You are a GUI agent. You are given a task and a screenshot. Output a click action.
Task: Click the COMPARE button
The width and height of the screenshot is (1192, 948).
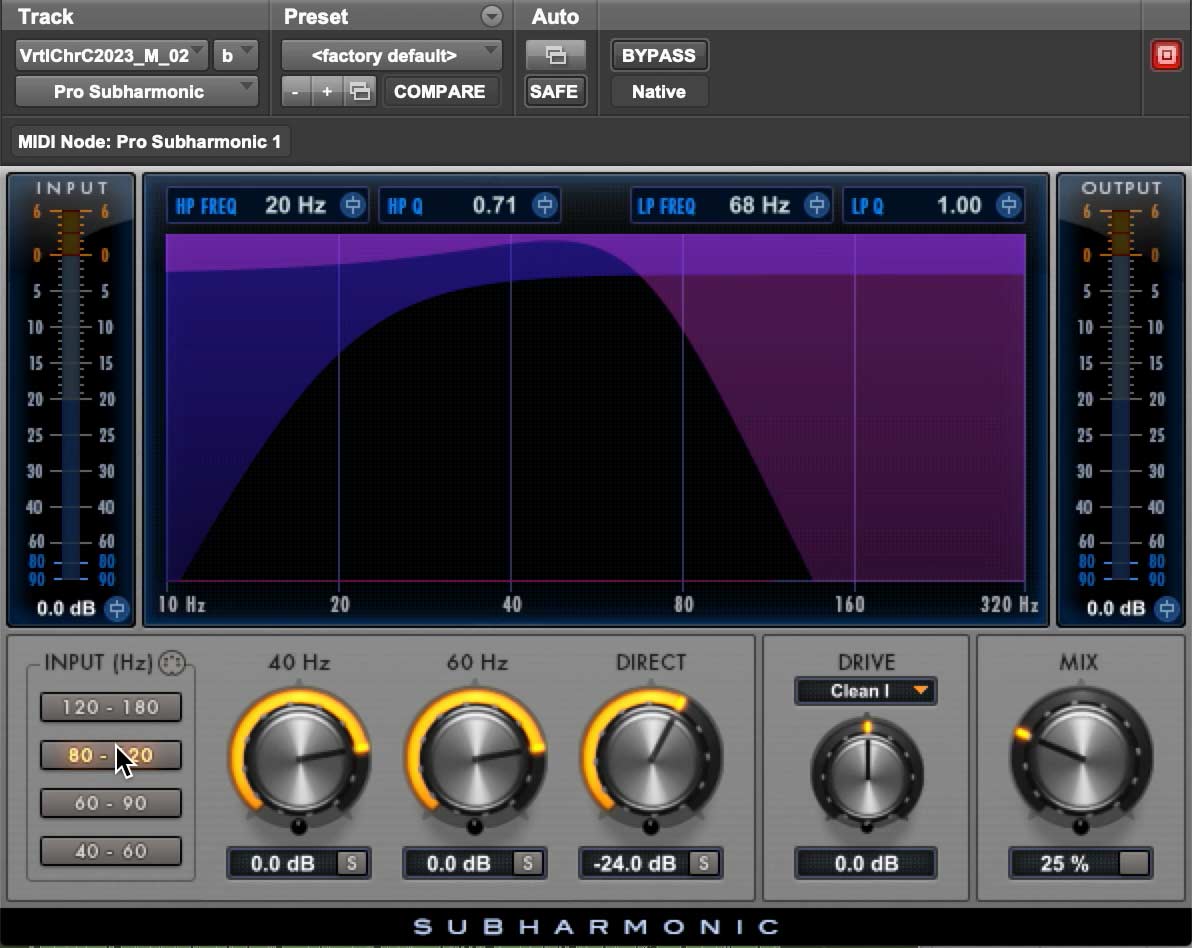coord(441,91)
